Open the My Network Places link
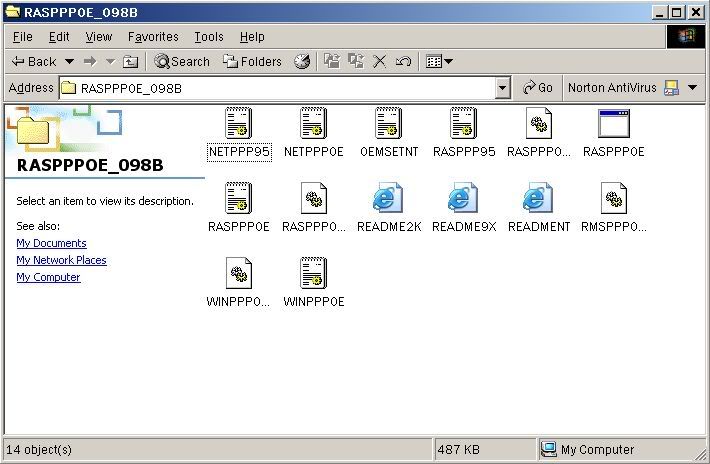The width and height of the screenshot is (710, 464). pos(61,260)
